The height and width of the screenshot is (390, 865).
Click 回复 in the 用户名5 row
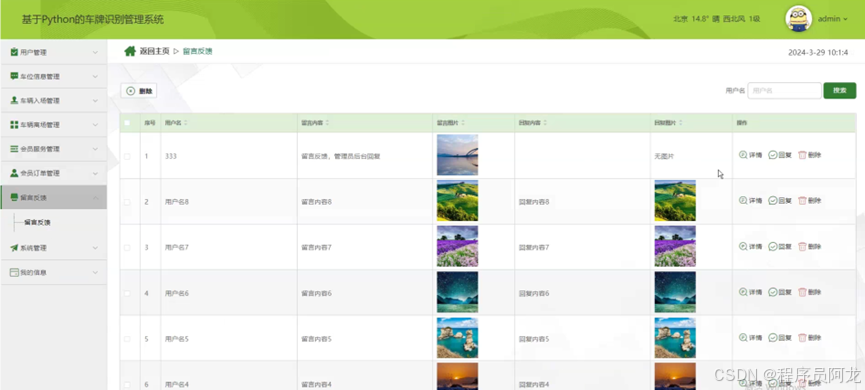pos(780,338)
